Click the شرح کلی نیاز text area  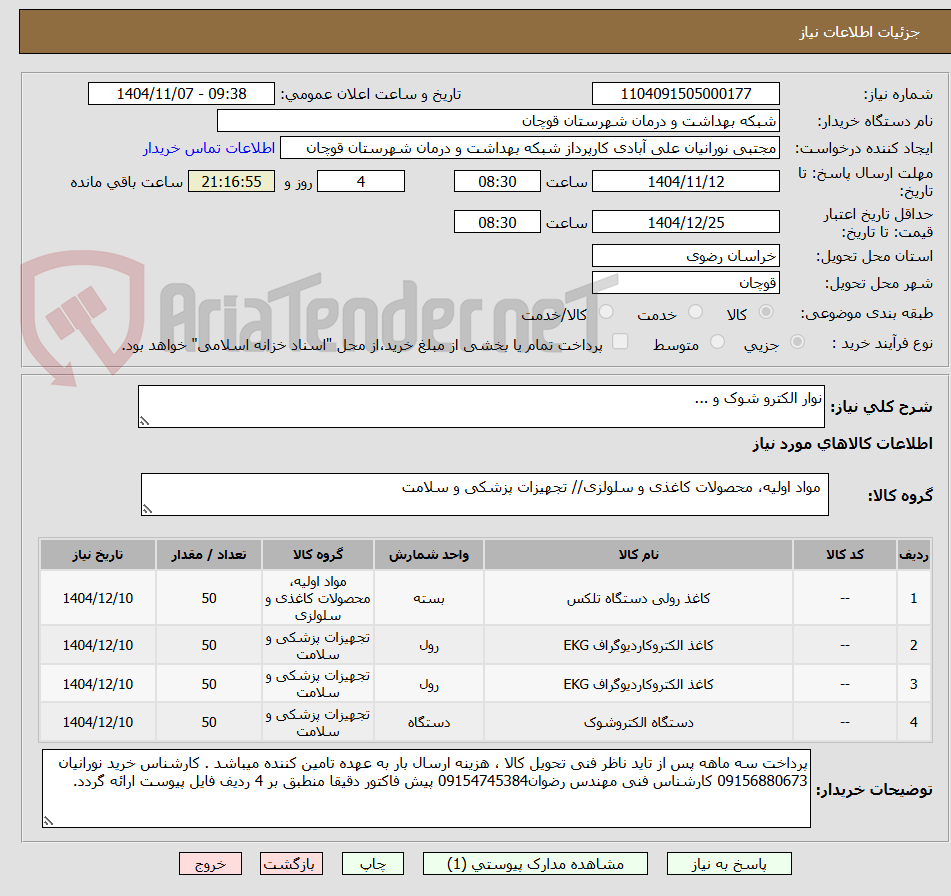481,406
